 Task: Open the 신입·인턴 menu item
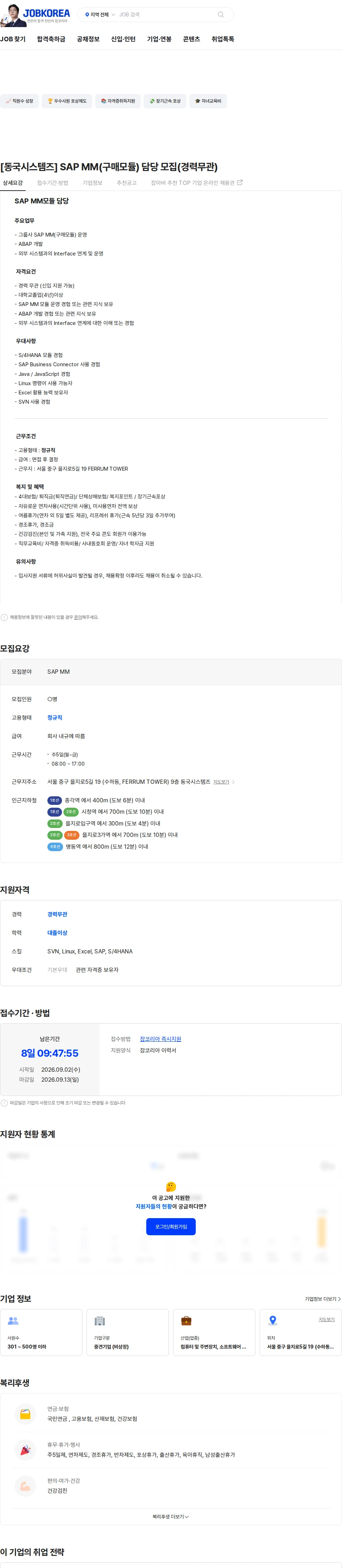click(x=123, y=39)
